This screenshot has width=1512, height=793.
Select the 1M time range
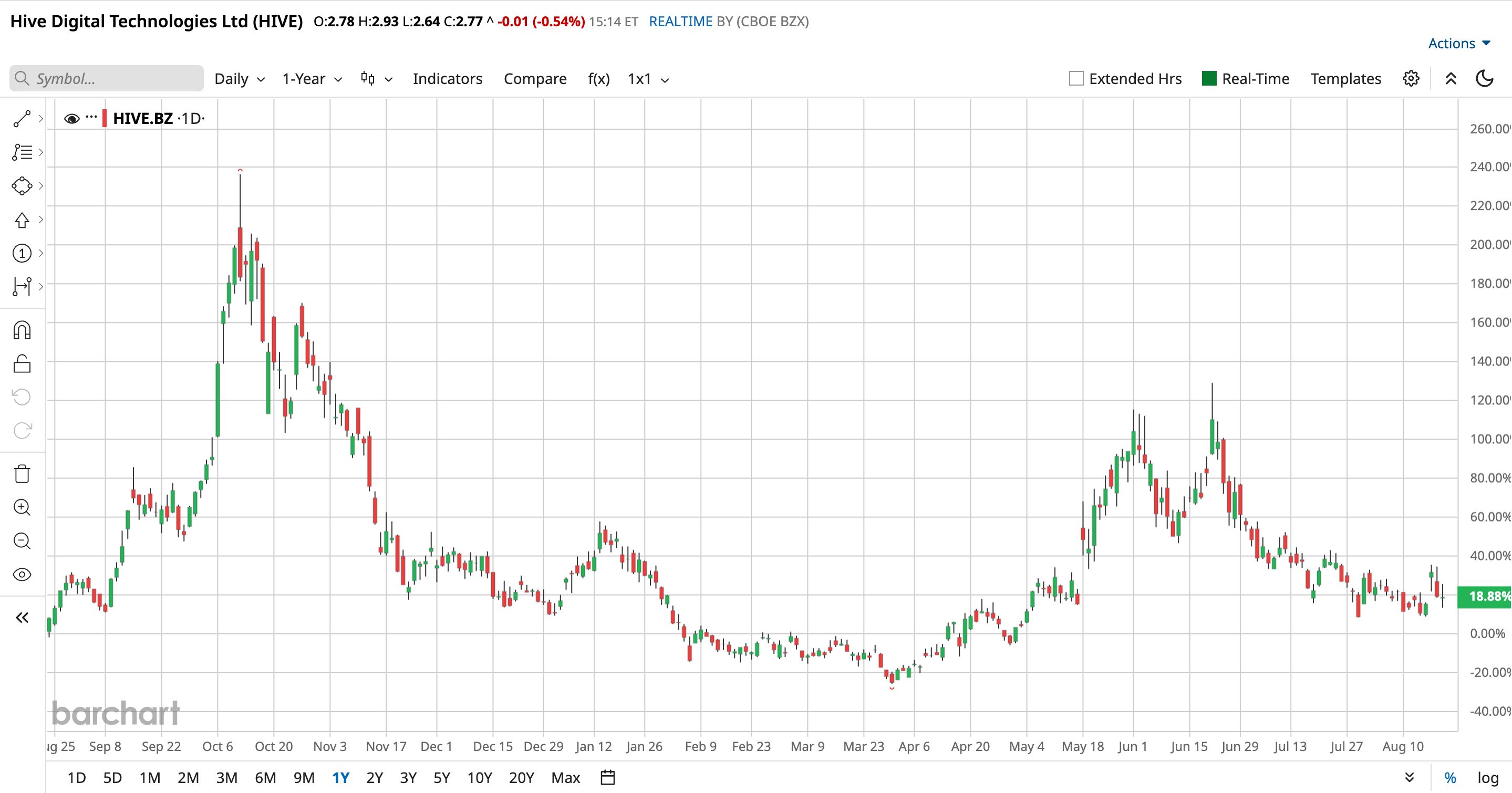(x=150, y=778)
